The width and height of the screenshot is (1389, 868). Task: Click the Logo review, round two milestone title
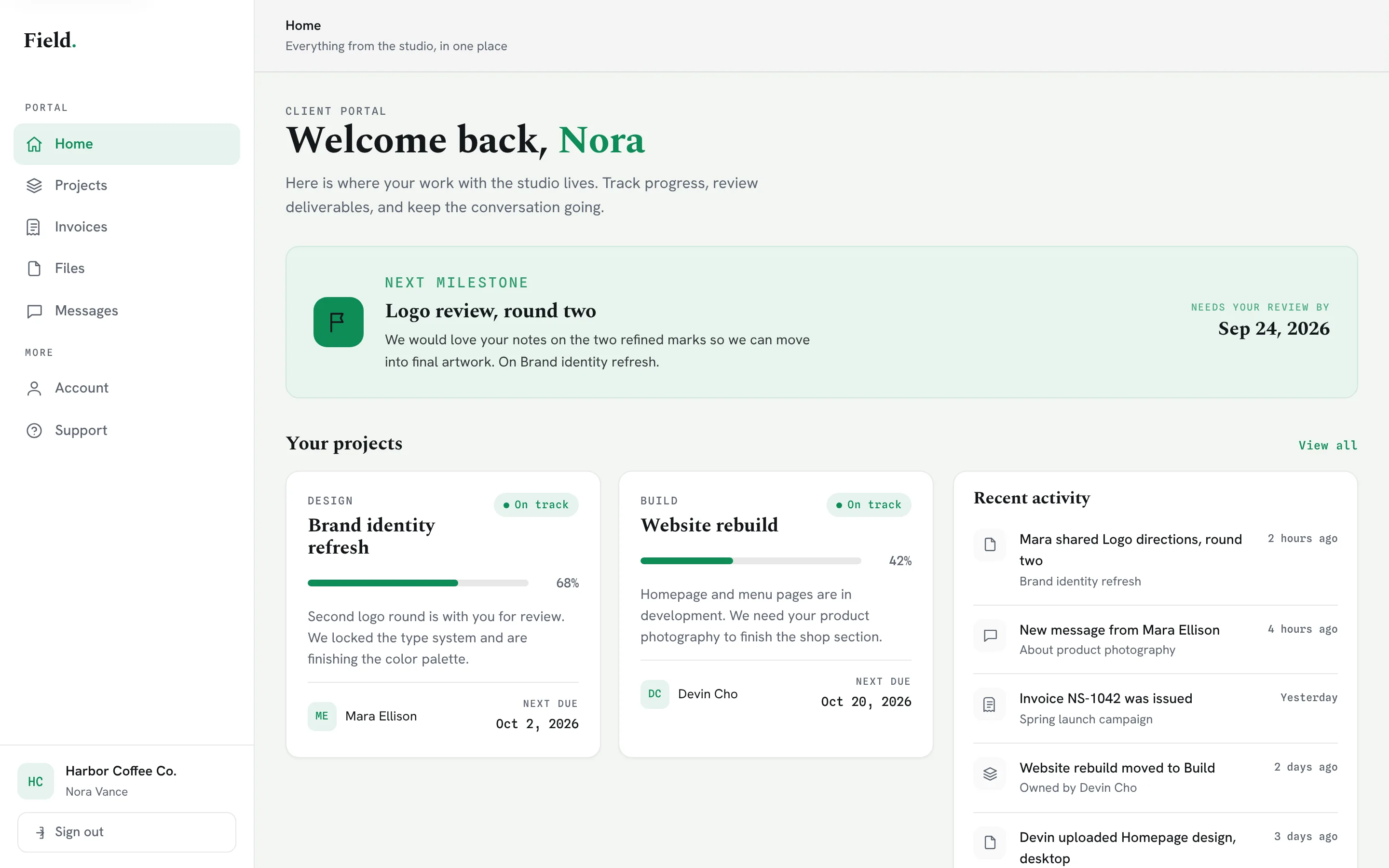(x=491, y=311)
